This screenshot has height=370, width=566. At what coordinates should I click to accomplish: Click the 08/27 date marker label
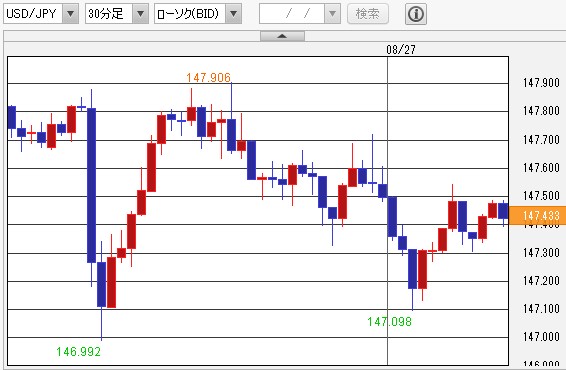pos(401,49)
